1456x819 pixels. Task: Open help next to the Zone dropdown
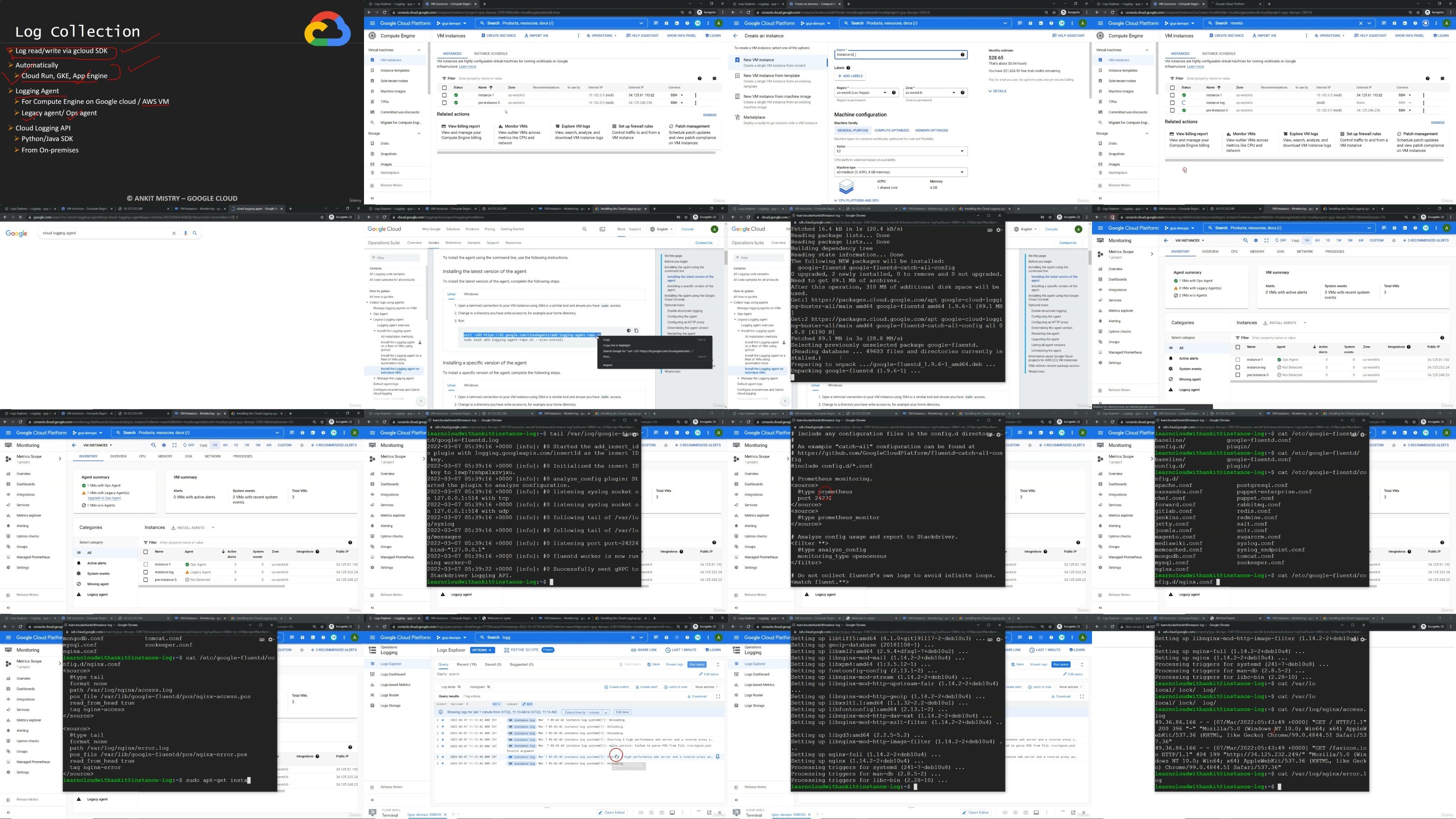pyautogui.click(x=962, y=93)
